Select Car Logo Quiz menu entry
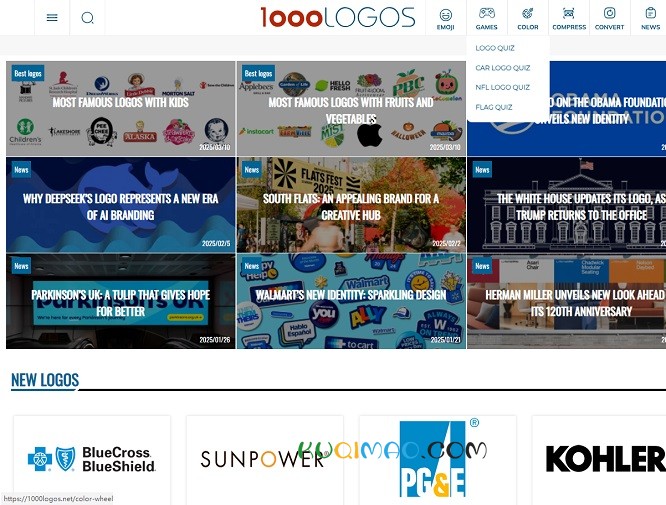666x505 pixels. pos(503,68)
